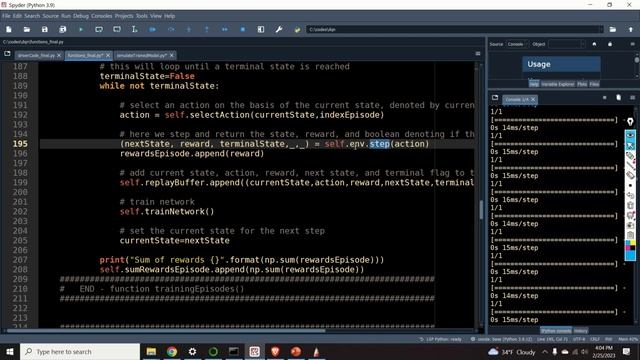The image size is (640, 360).
Task: Open the Search menu
Action: pos(32,16)
